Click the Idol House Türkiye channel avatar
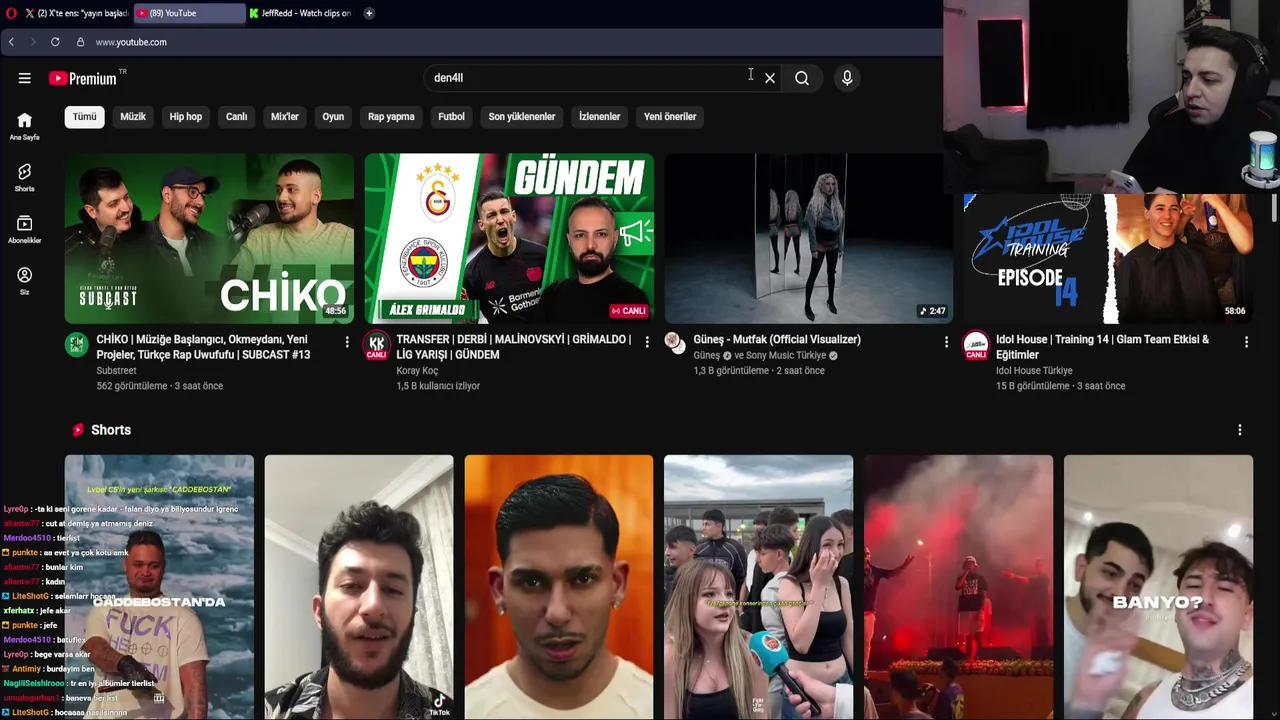The image size is (1280, 720). [976, 346]
